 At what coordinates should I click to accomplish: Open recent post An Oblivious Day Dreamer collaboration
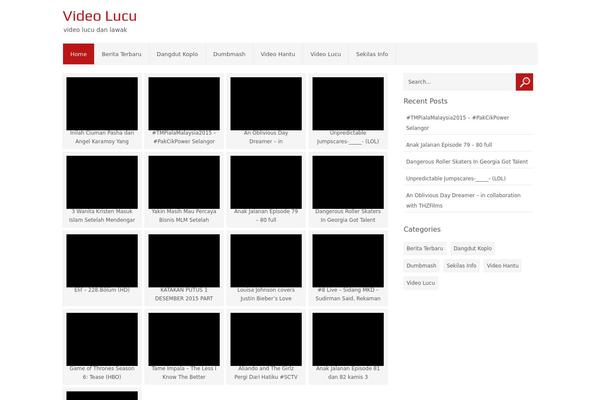pos(463,200)
